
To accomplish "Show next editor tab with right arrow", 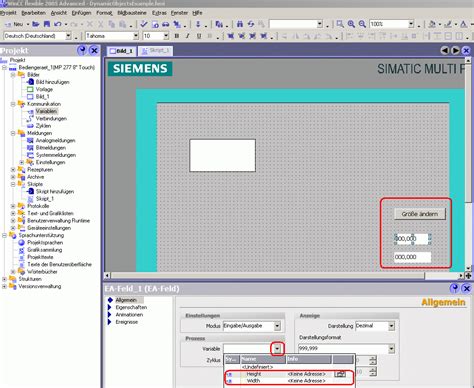I will pyautogui.click(x=455, y=50).
